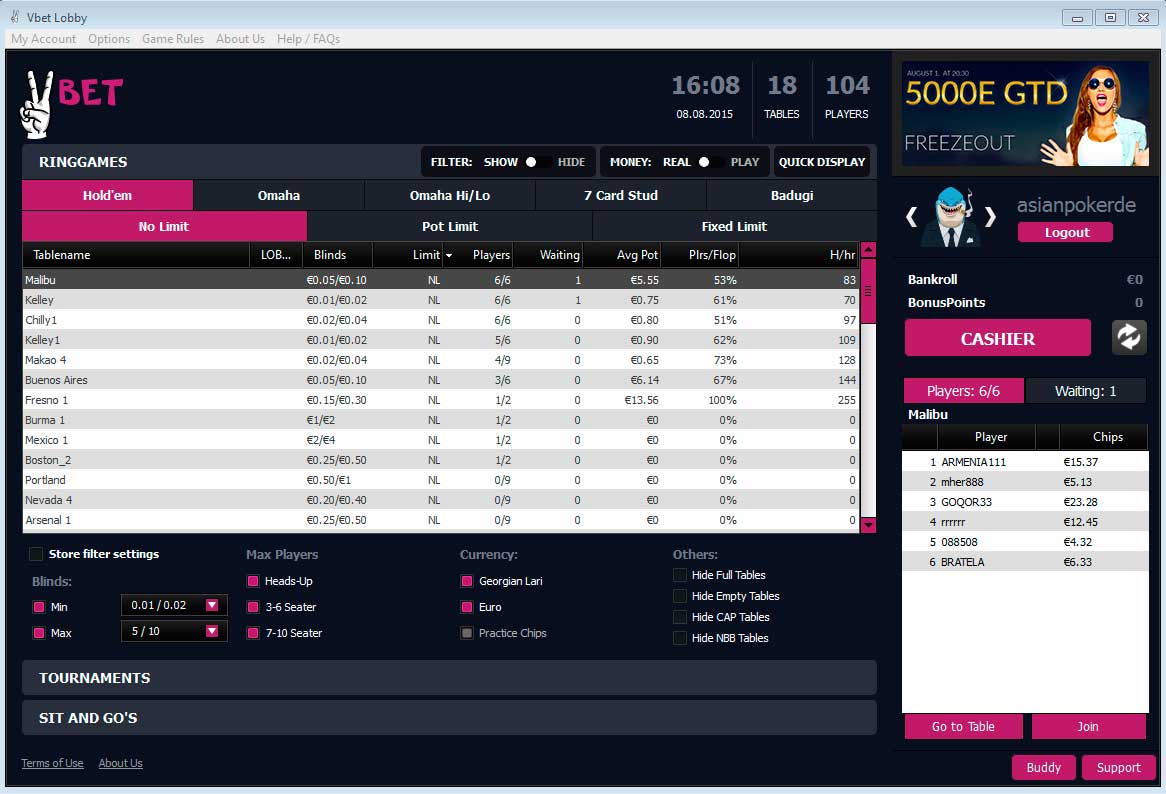This screenshot has height=794, width=1166.
Task: Open the About Us menu
Action: pos(240,39)
